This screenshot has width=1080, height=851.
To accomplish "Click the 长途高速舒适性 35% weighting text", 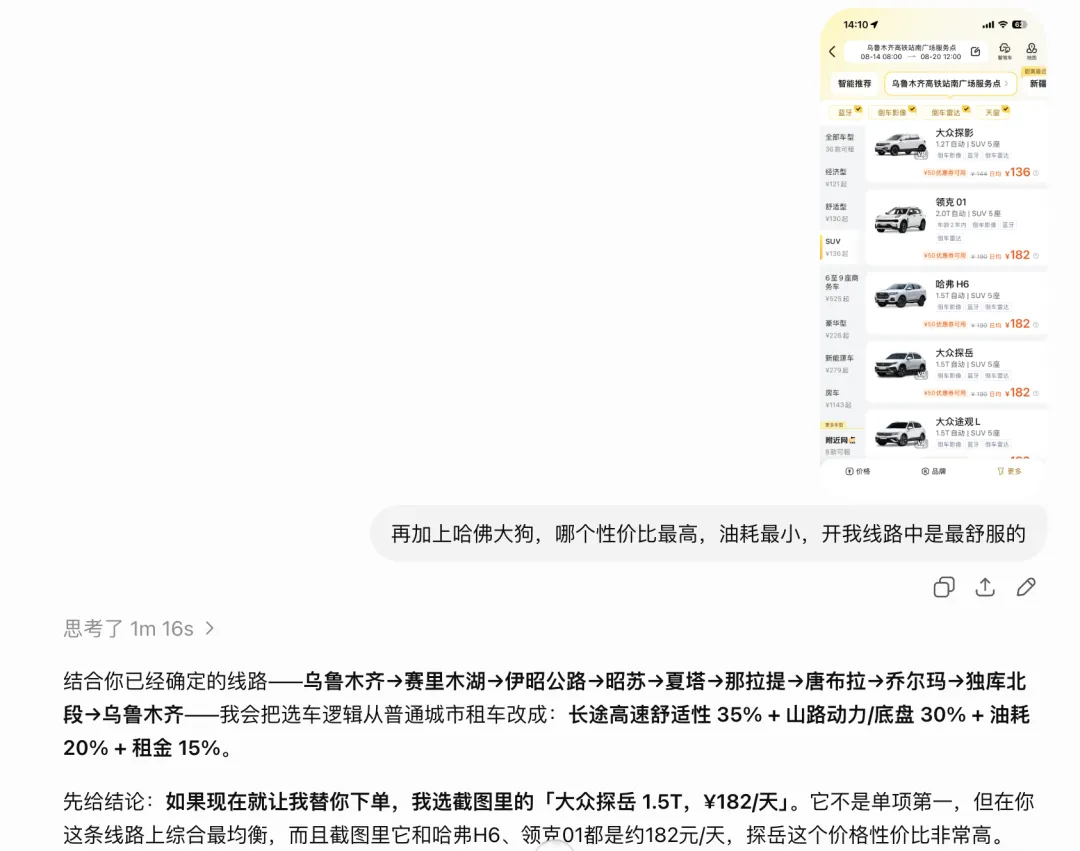I will (x=665, y=715).
